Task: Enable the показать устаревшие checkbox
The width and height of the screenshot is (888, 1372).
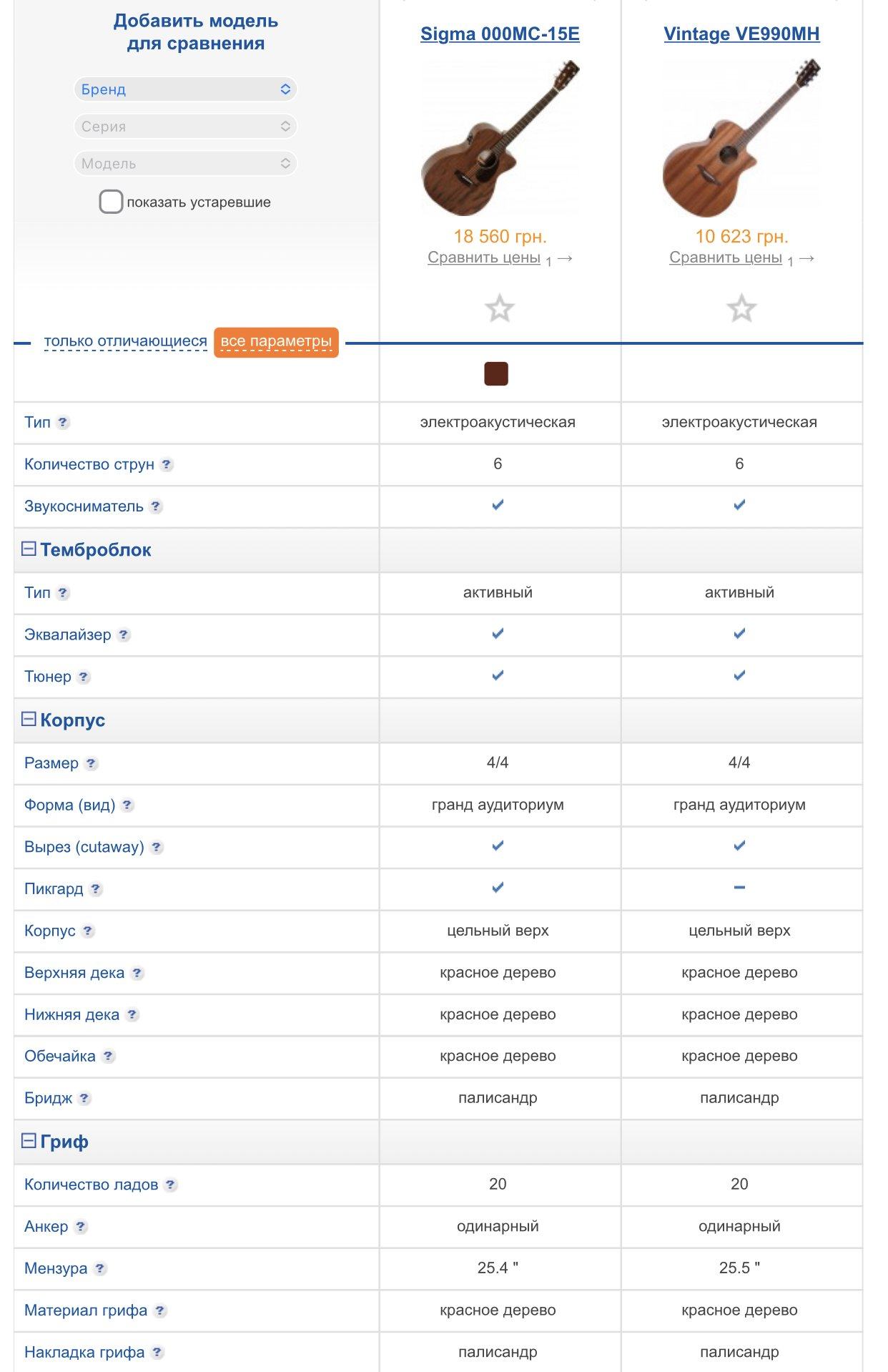Action: pyautogui.click(x=111, y=202)
